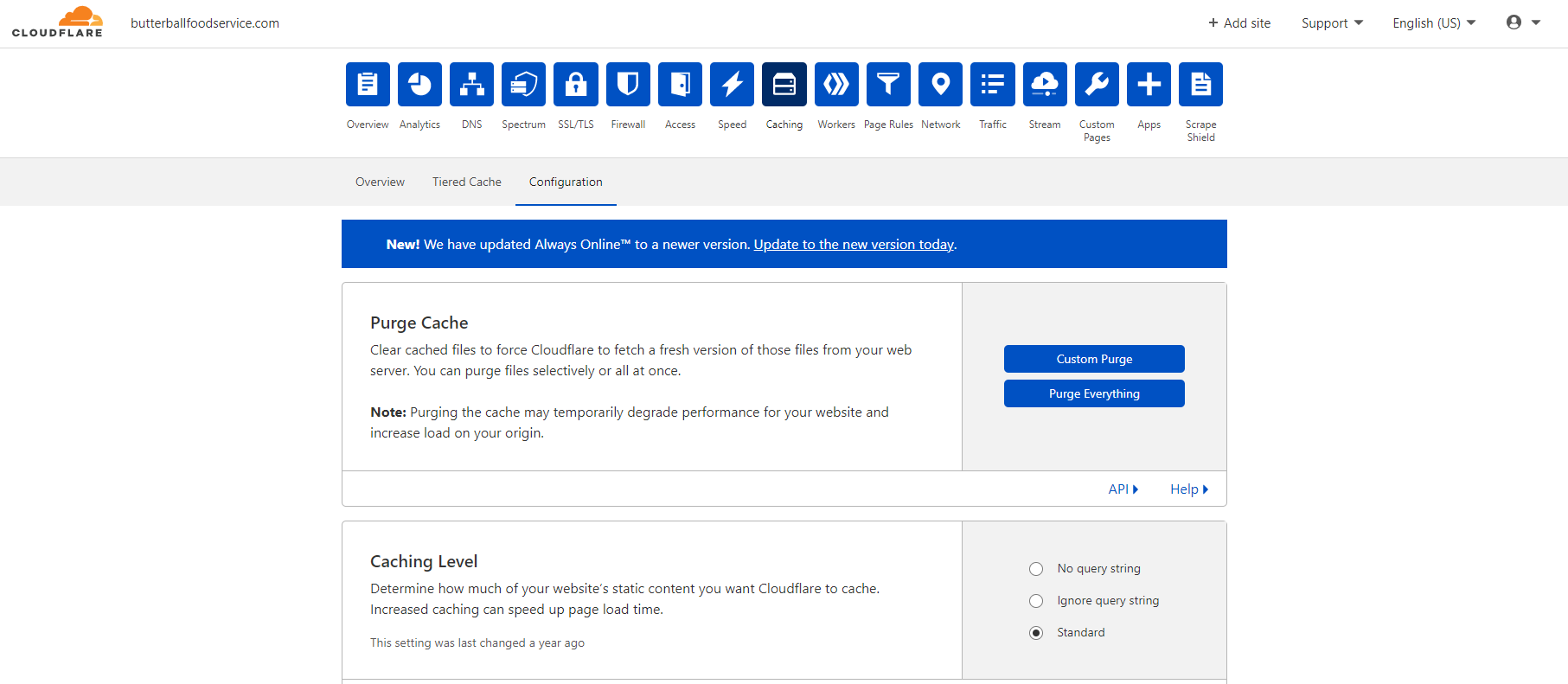The width and height of the screenshot is (1568, 684).
Task: Go to SSL/TLS lock icon
Action: pyautogui.click(x=576, y=85)
